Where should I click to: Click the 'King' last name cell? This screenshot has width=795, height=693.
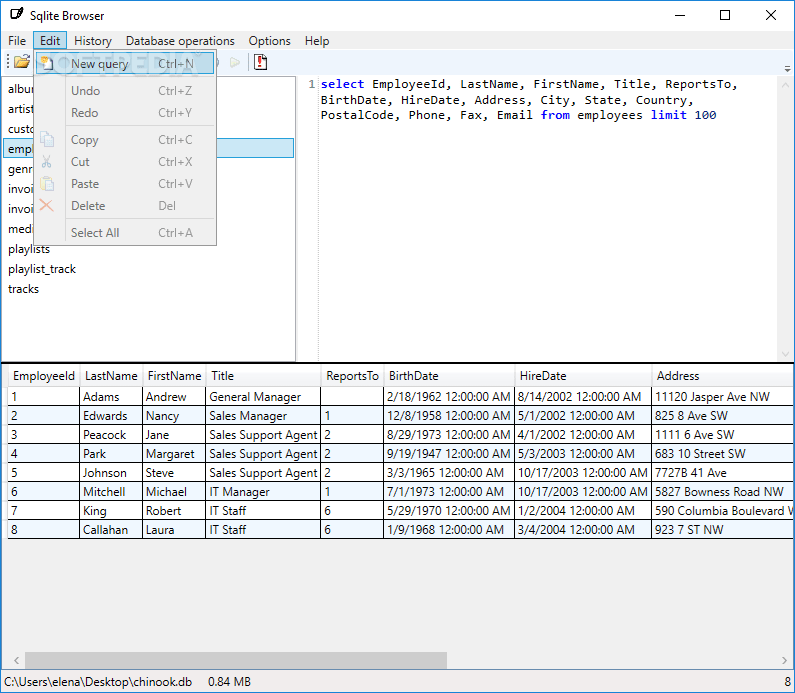pos(111,510)
